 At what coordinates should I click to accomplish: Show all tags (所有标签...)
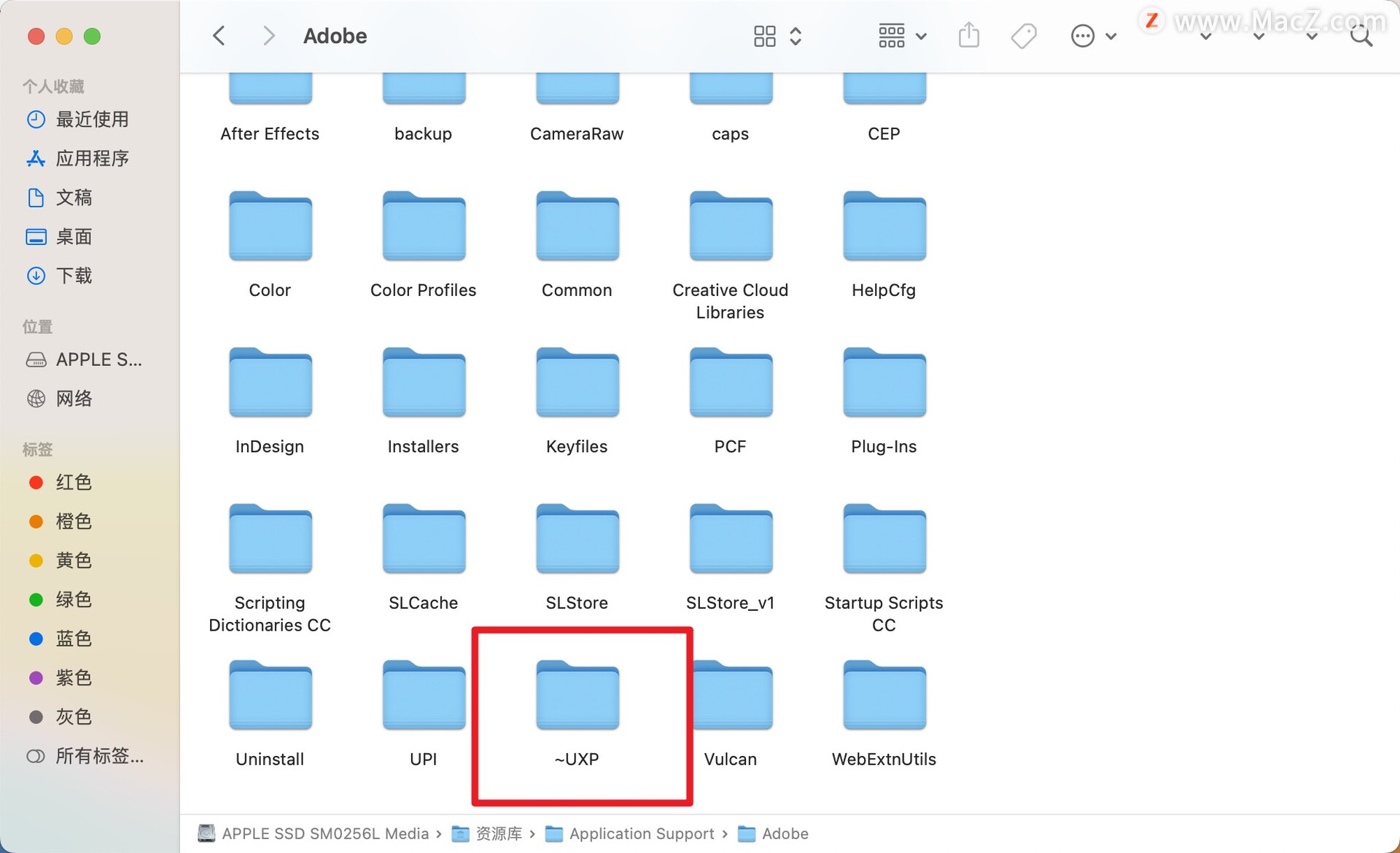(x=85, y=756)
